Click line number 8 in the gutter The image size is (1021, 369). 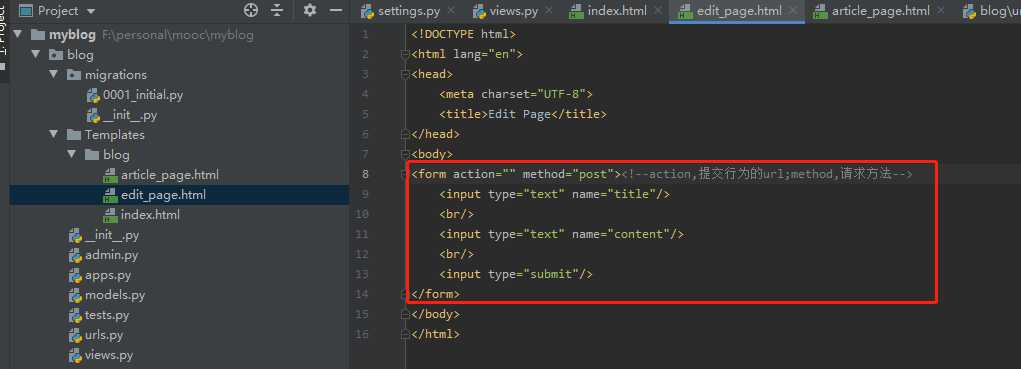coord(365,174)
